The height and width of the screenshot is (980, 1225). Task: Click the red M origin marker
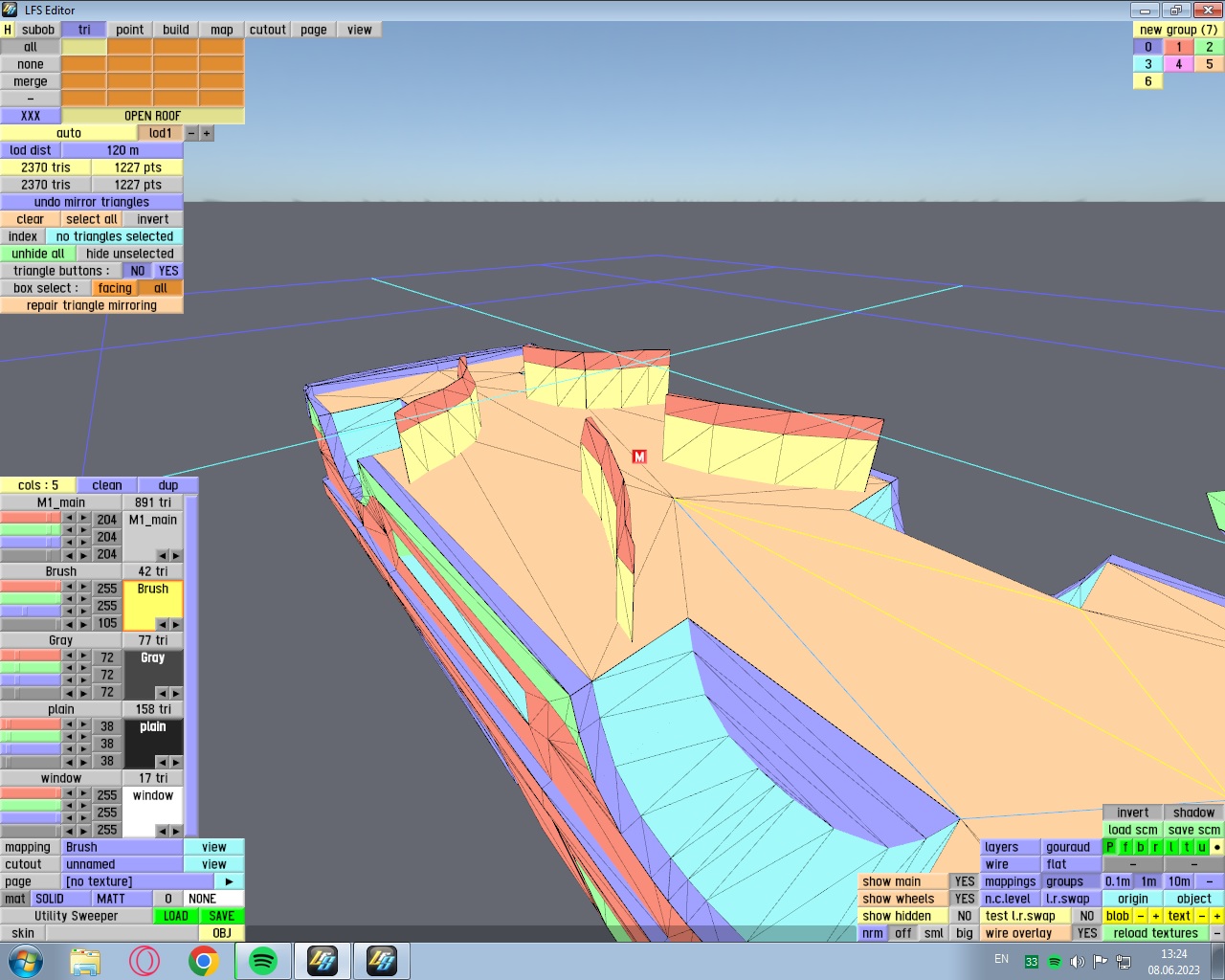coord(639,457)
